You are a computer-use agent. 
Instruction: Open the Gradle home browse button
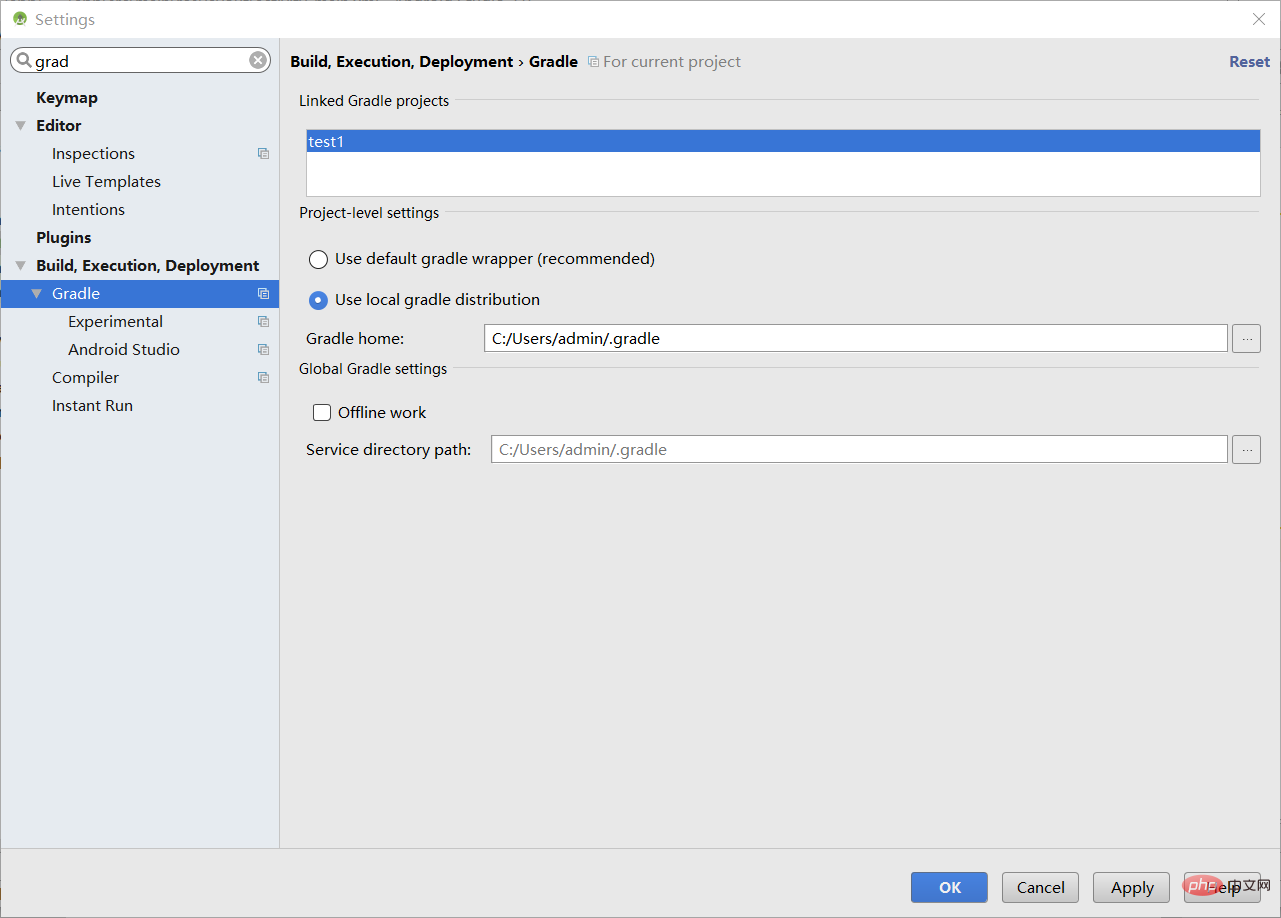click(1246, 338)
